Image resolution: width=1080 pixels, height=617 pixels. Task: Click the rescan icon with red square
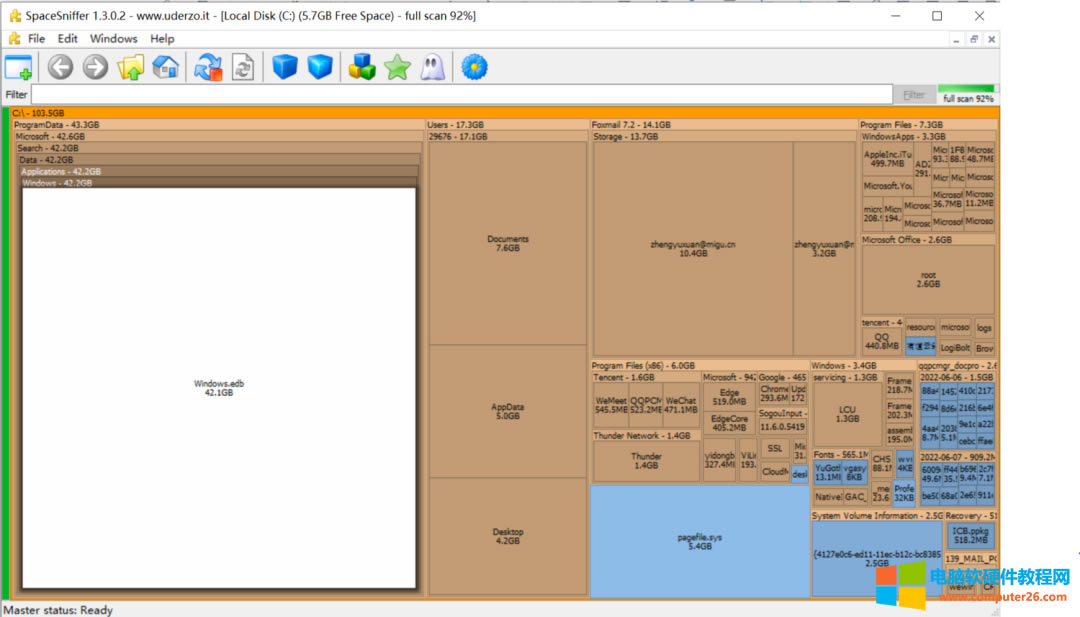pos(208,67)
